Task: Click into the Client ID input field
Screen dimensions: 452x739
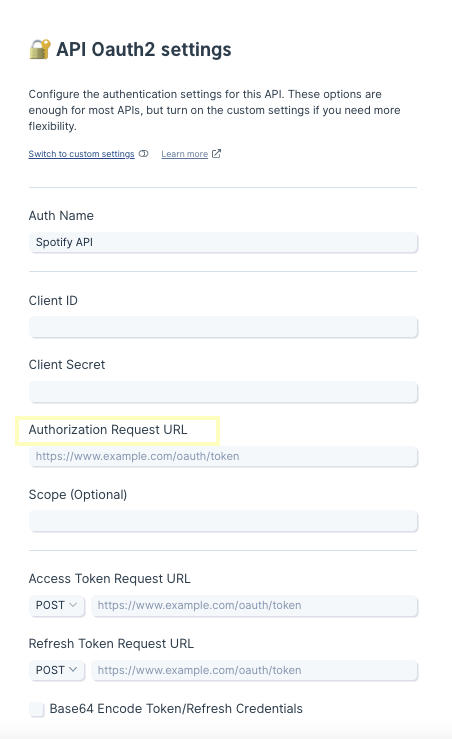Action: click(x=223, y=327)
